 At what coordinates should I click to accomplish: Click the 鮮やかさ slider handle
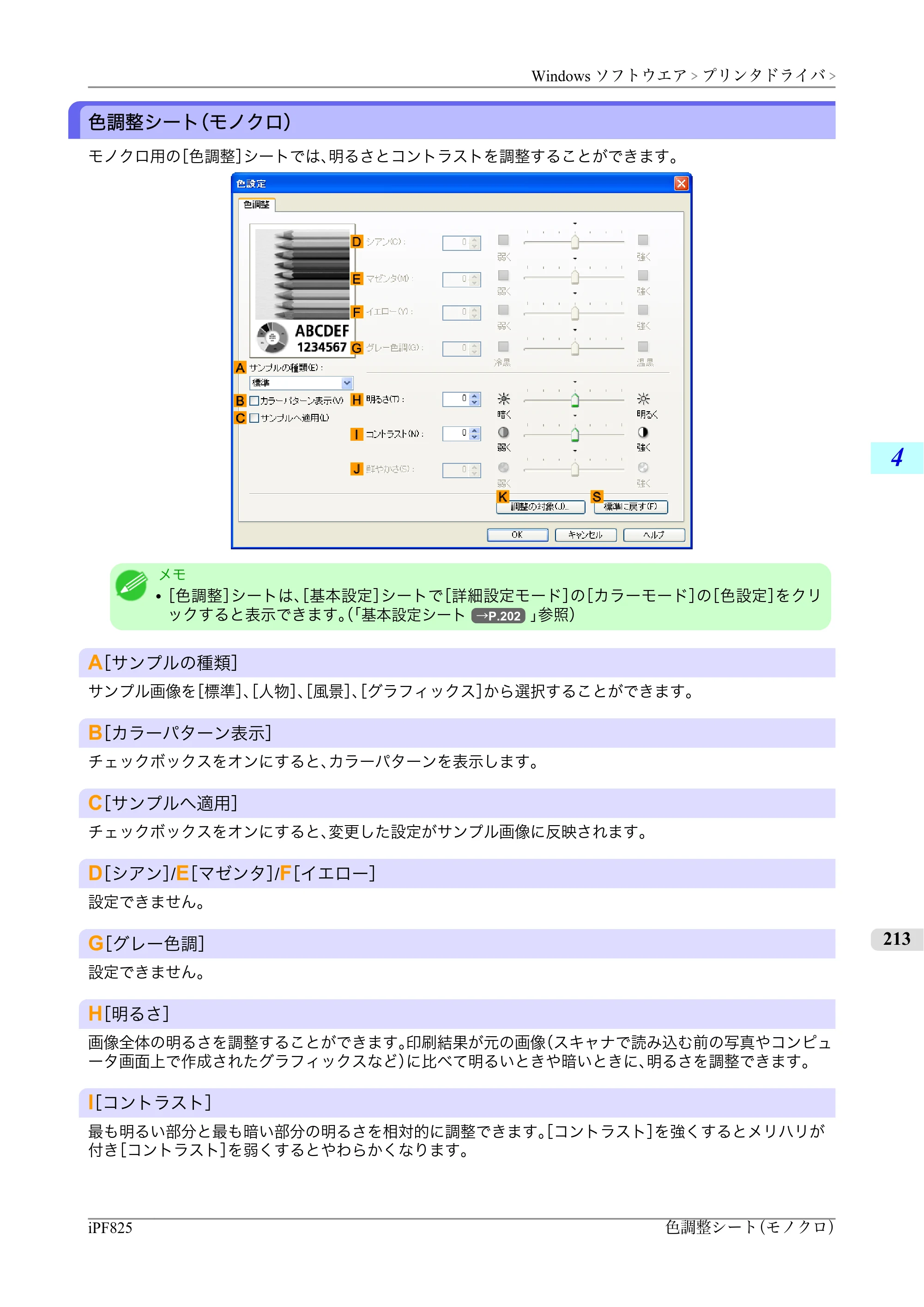(x=574, y=470)
